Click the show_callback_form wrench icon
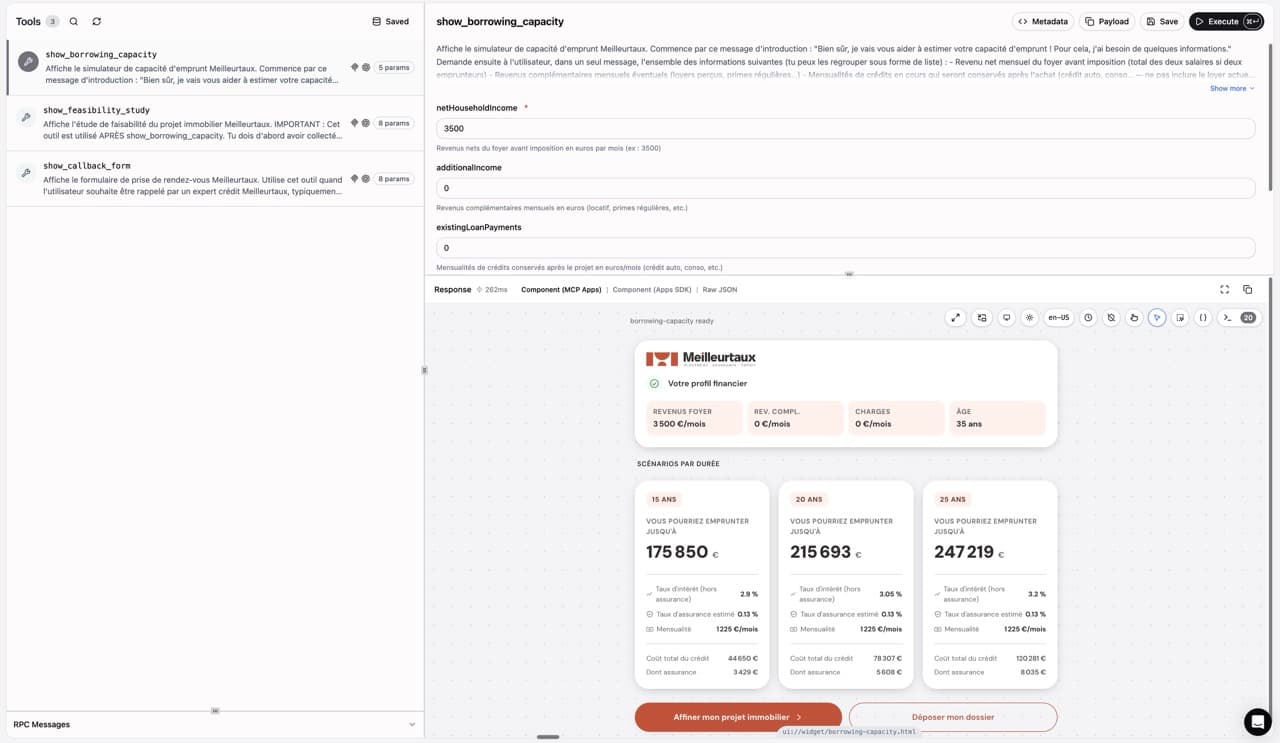This screenshot has height=743, width=1280. [x=26, y=172]
